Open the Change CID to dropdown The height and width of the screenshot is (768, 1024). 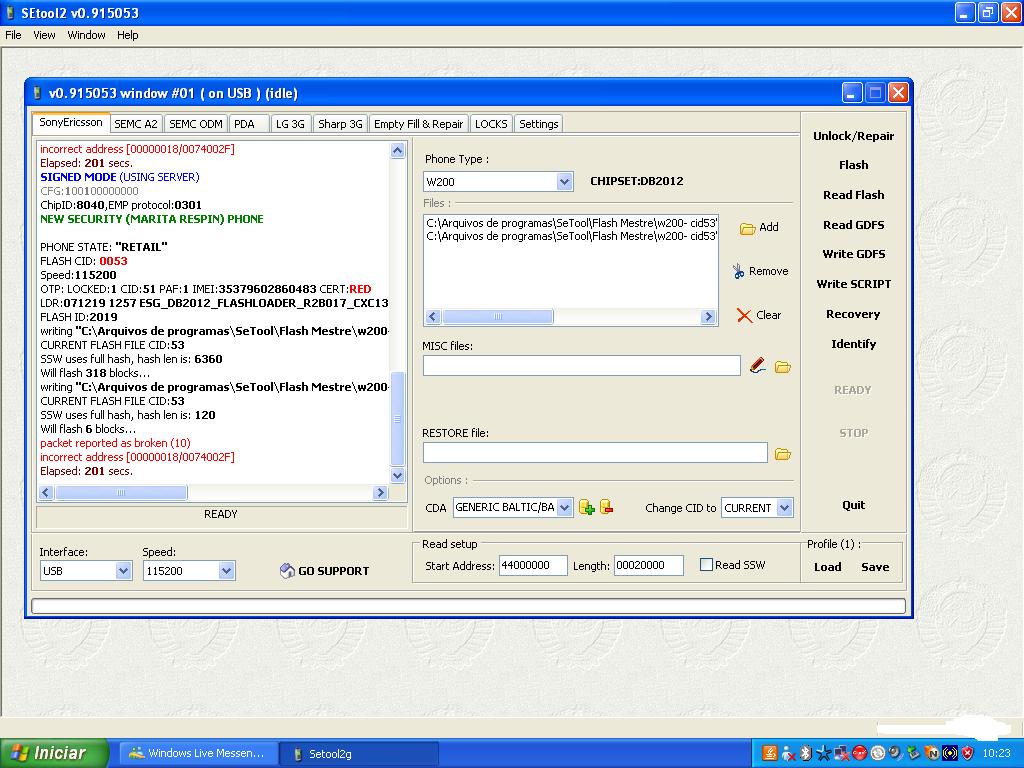click(x=785, y=507)
